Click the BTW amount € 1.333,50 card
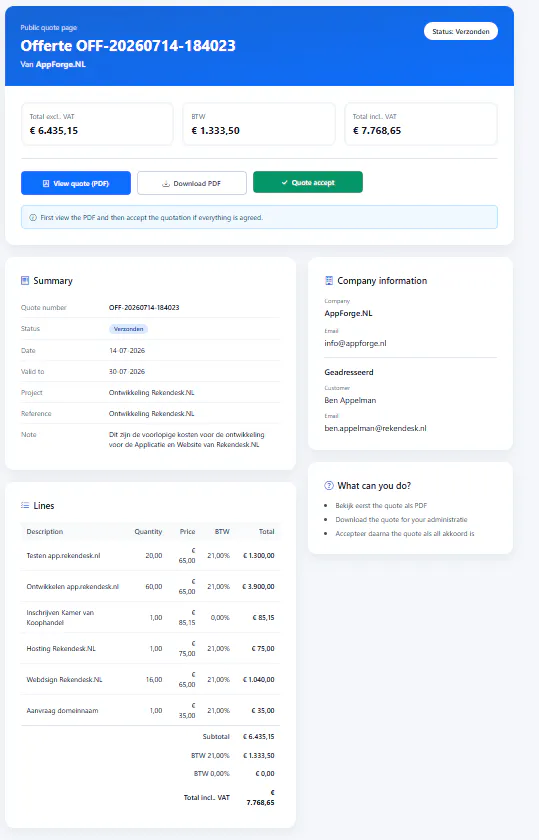539x840 pixels. coord(259,124)
